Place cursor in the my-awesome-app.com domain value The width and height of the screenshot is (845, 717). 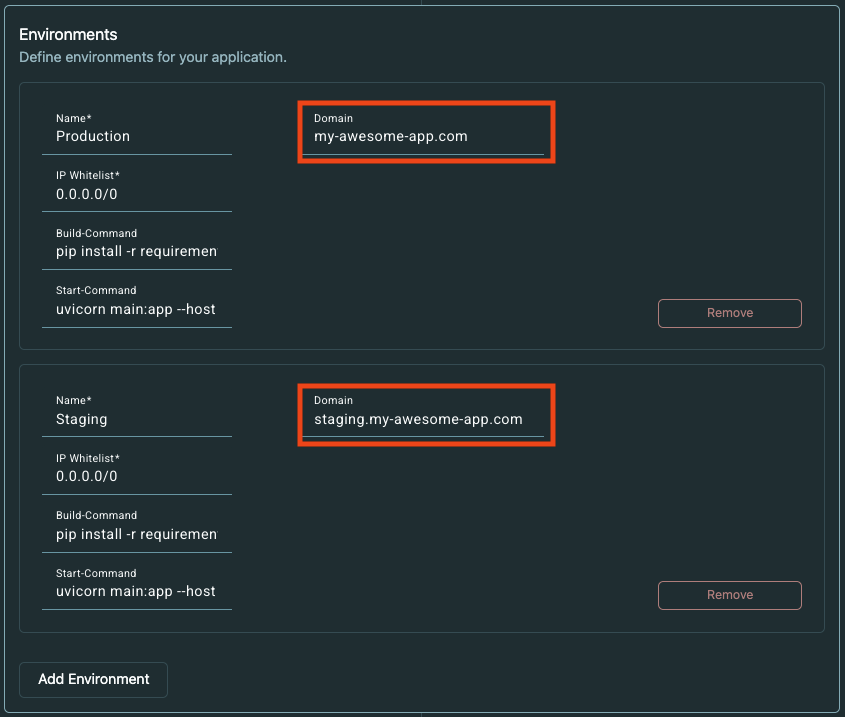(x=388, y=136)
